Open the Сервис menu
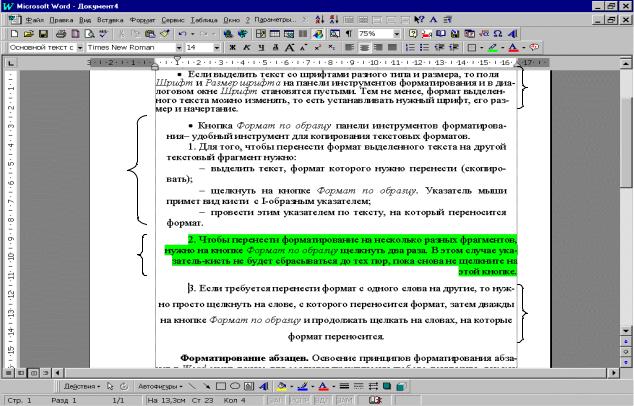The image size is (634, 406). [x=173, y=20]
